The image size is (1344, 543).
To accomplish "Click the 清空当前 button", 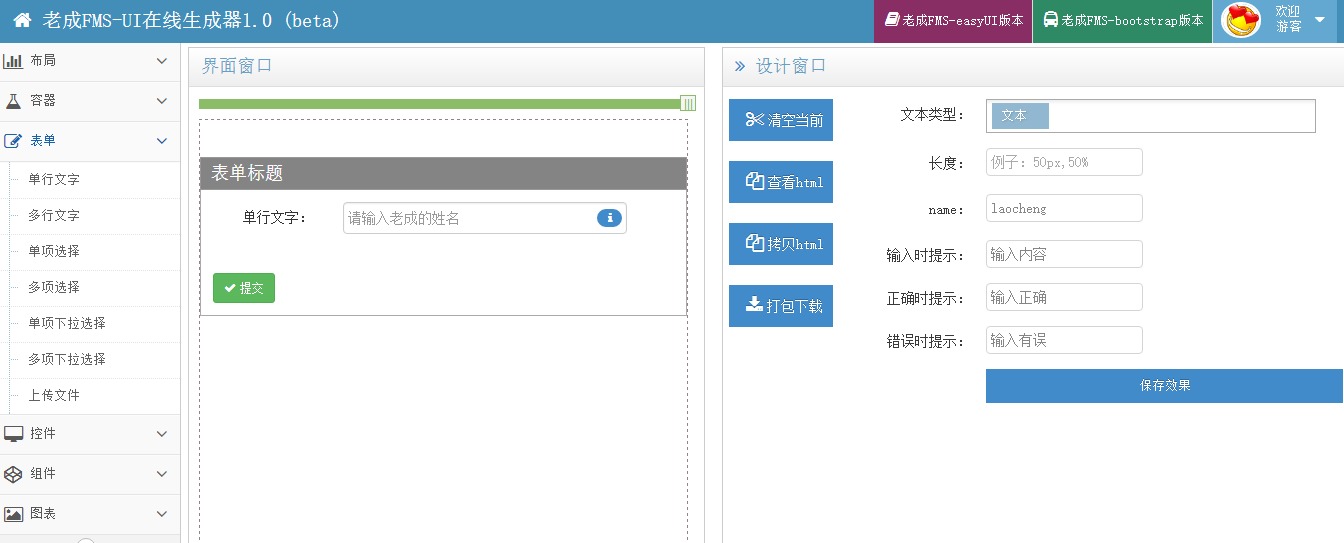I will click(781, 120).
